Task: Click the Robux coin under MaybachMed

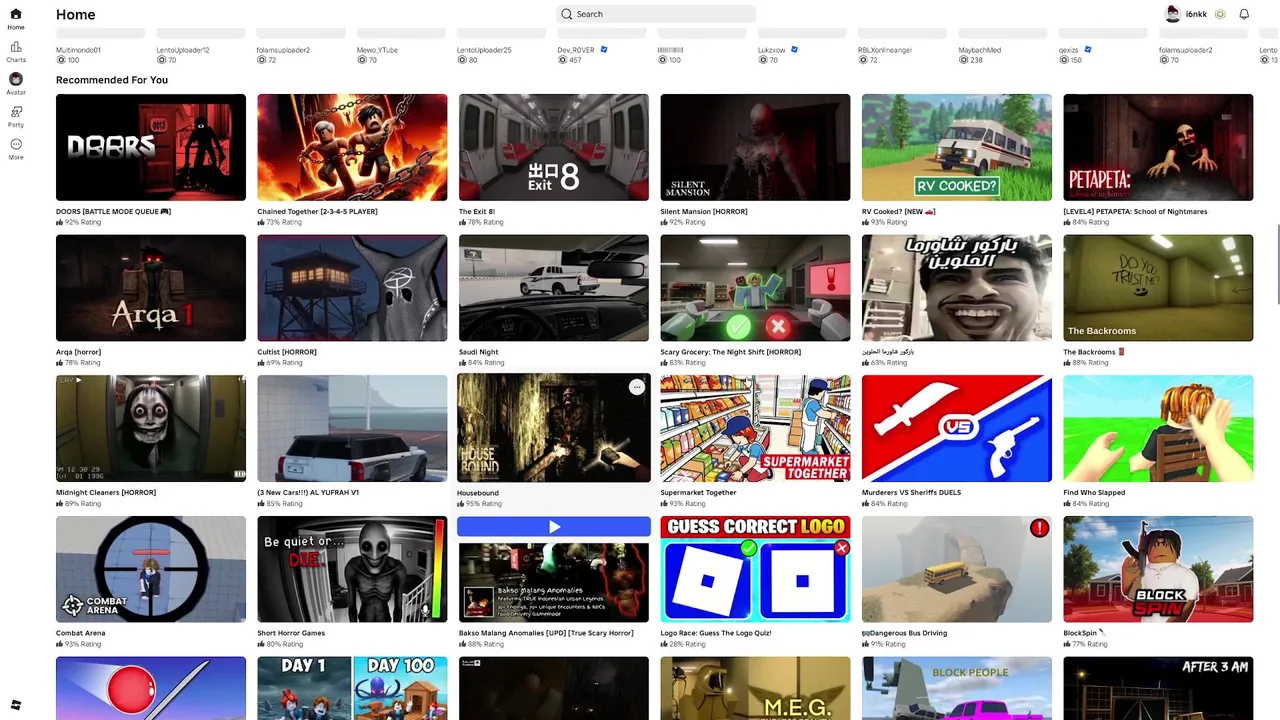Action: click(x=964, y=60)
